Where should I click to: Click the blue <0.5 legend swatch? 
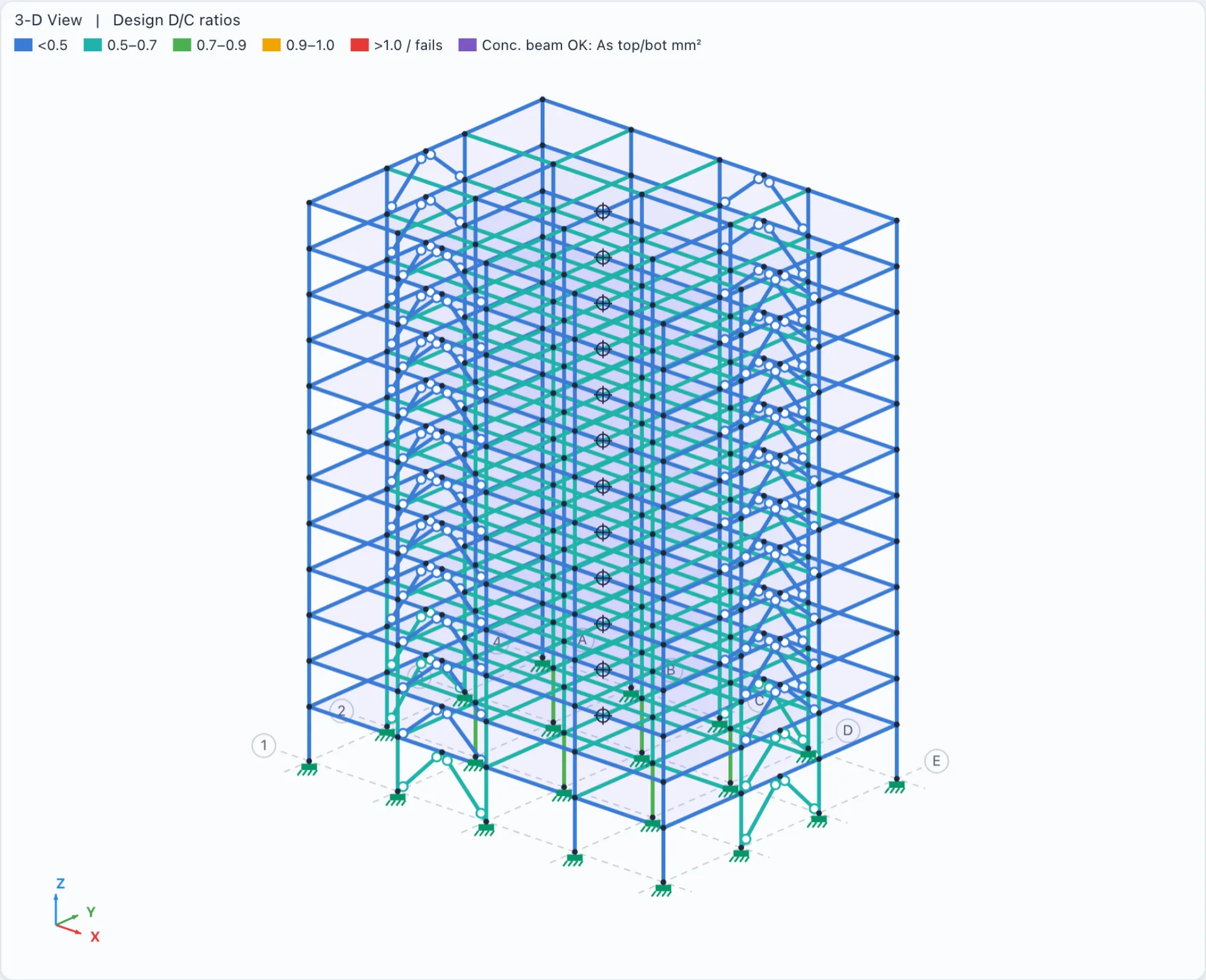click(23, 45)
